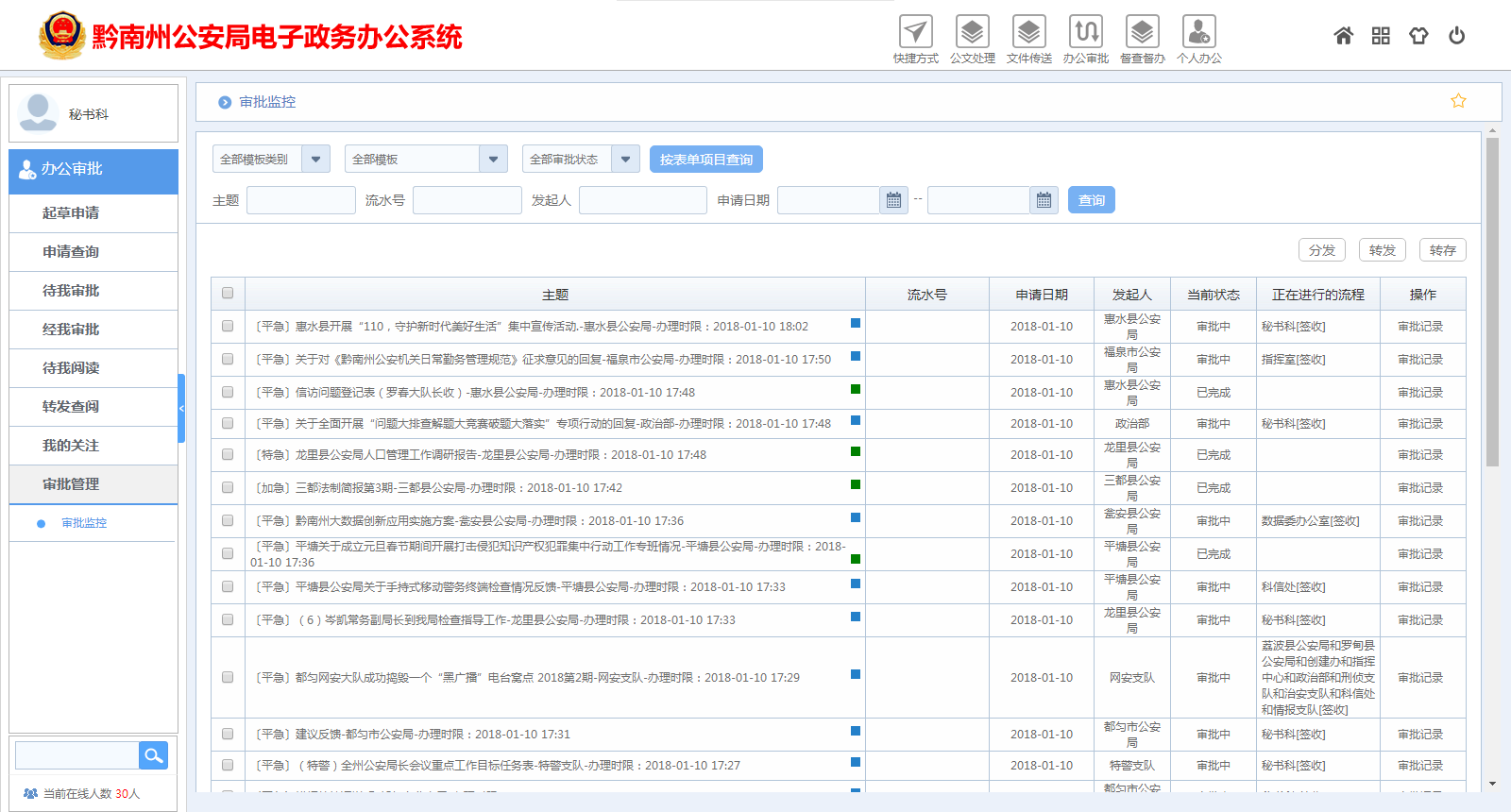This screenshot has width=1511, height=812.
Task: Select 经我审批 in the sidebar
Action: click(93, 330)
